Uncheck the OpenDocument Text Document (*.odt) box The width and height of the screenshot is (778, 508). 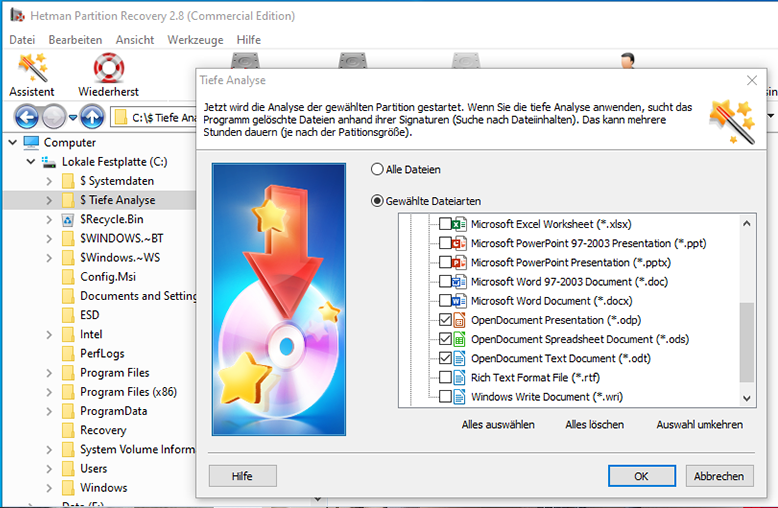[x=445, y=359]
